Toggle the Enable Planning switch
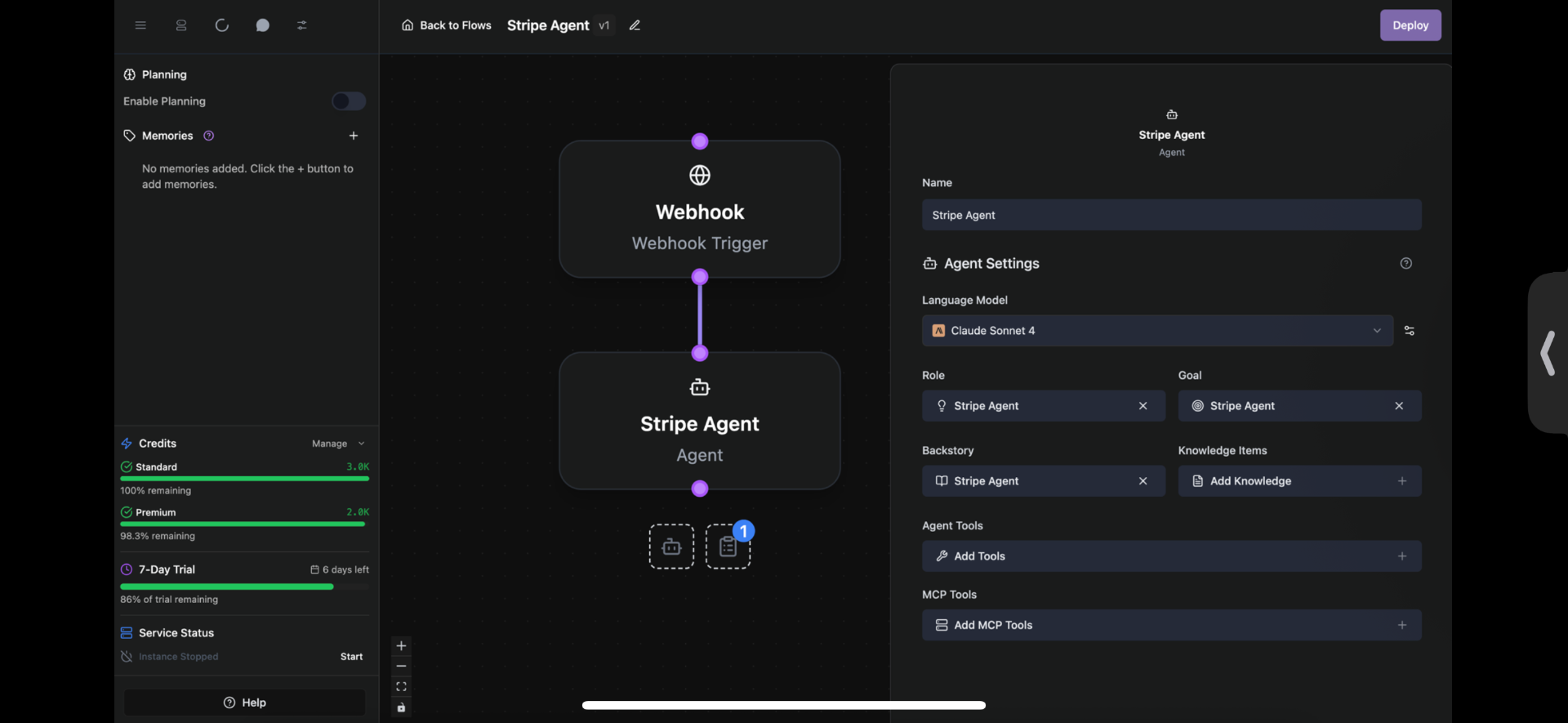The image size is (1568, 723). [x=349, y=101]
